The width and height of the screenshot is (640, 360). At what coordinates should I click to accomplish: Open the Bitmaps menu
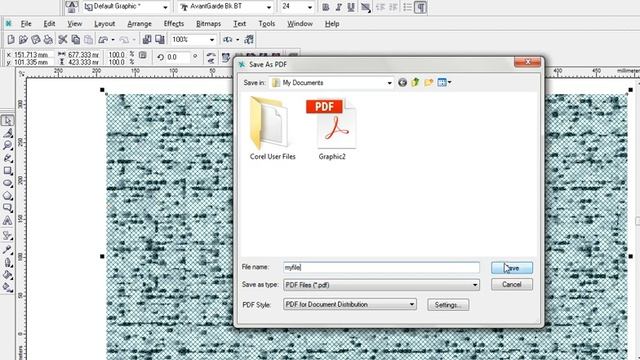(x=209, y=24)
